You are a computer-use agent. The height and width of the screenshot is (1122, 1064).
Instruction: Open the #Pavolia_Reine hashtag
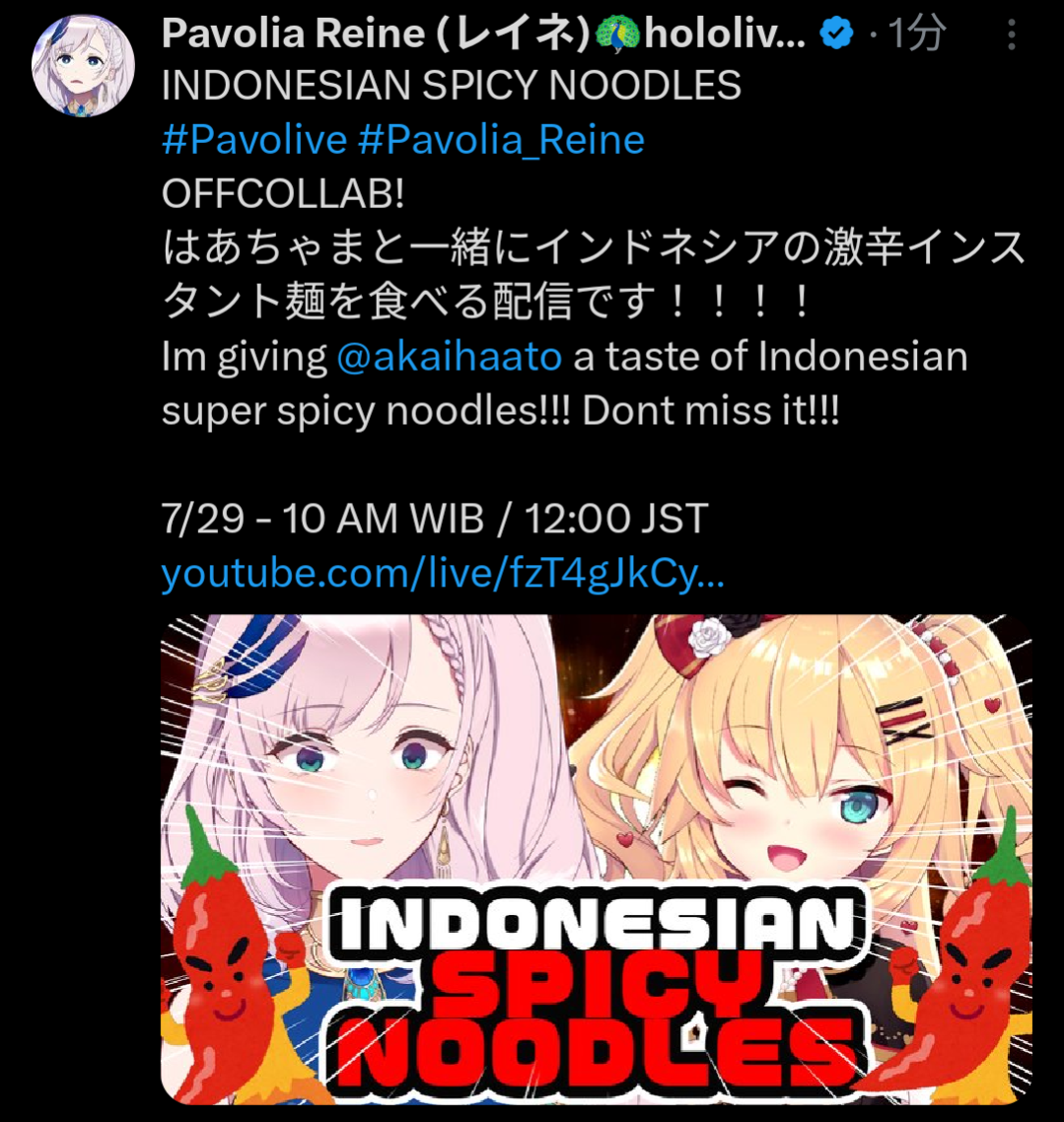pos(501,139)
